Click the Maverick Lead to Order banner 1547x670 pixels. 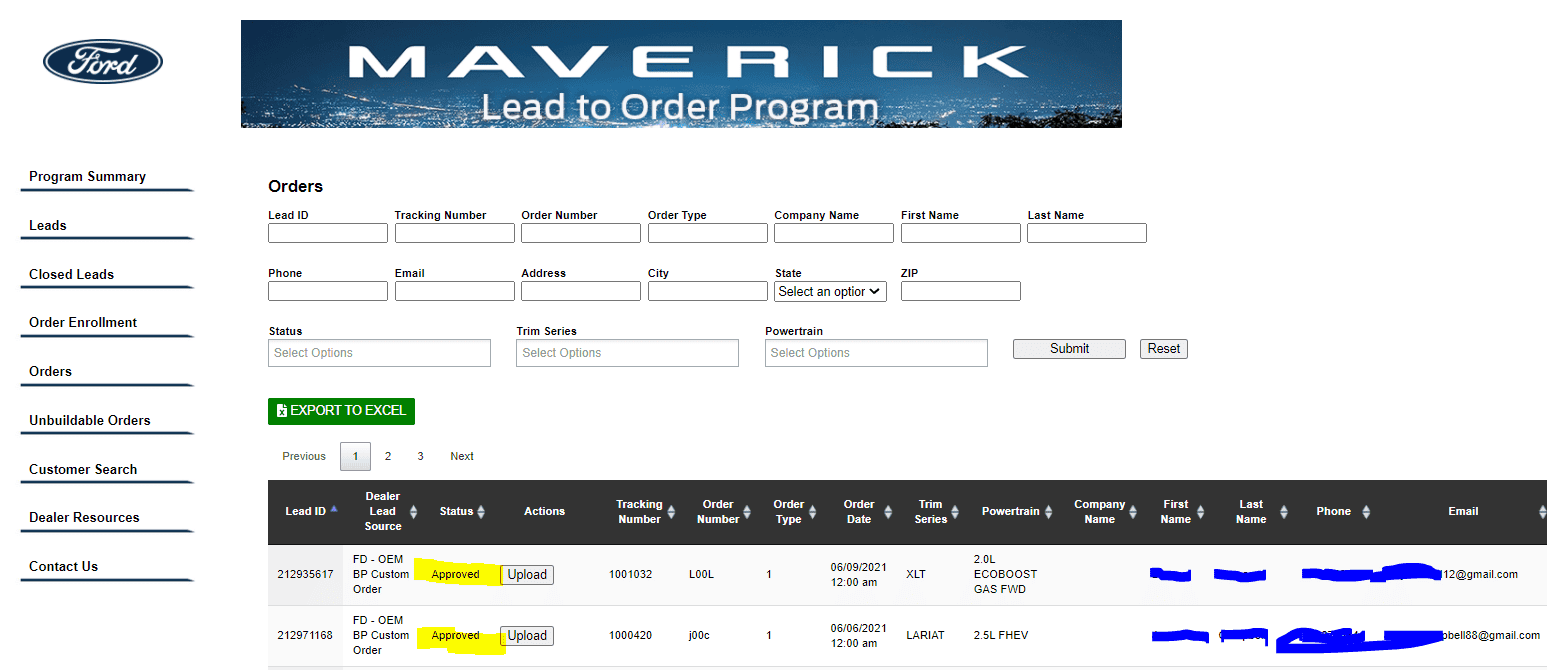[x=681, y=74]
